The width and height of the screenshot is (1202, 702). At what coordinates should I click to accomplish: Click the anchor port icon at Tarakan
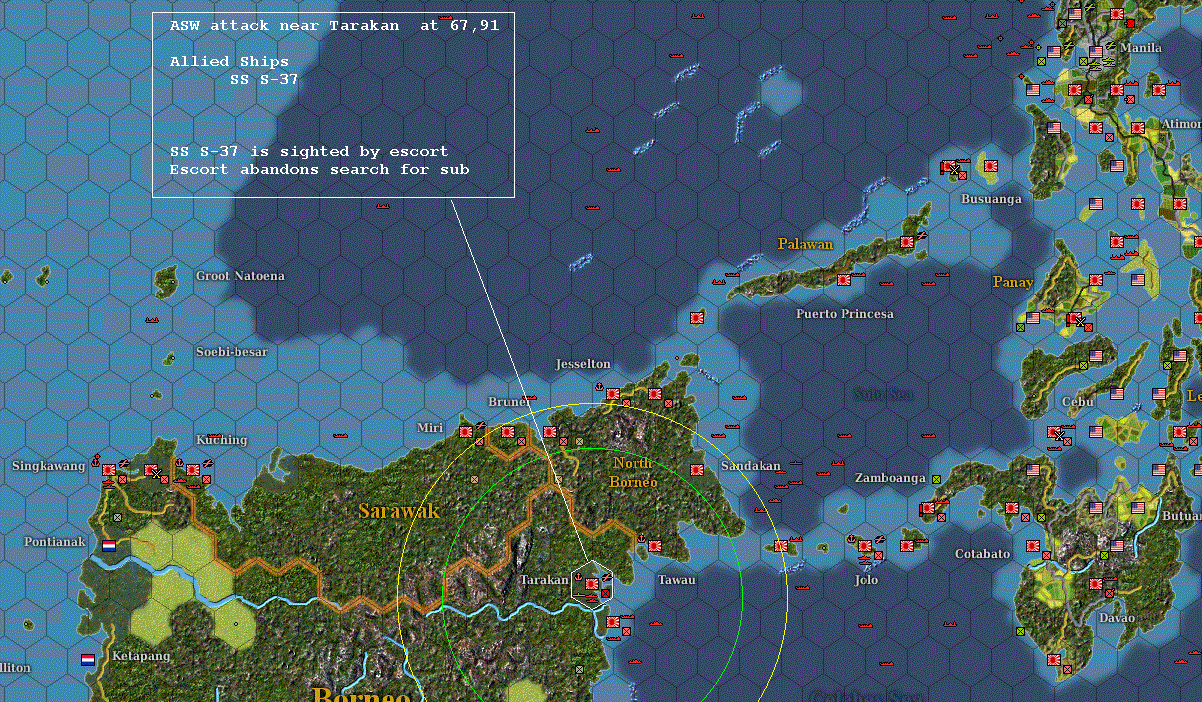pos(578,577)
